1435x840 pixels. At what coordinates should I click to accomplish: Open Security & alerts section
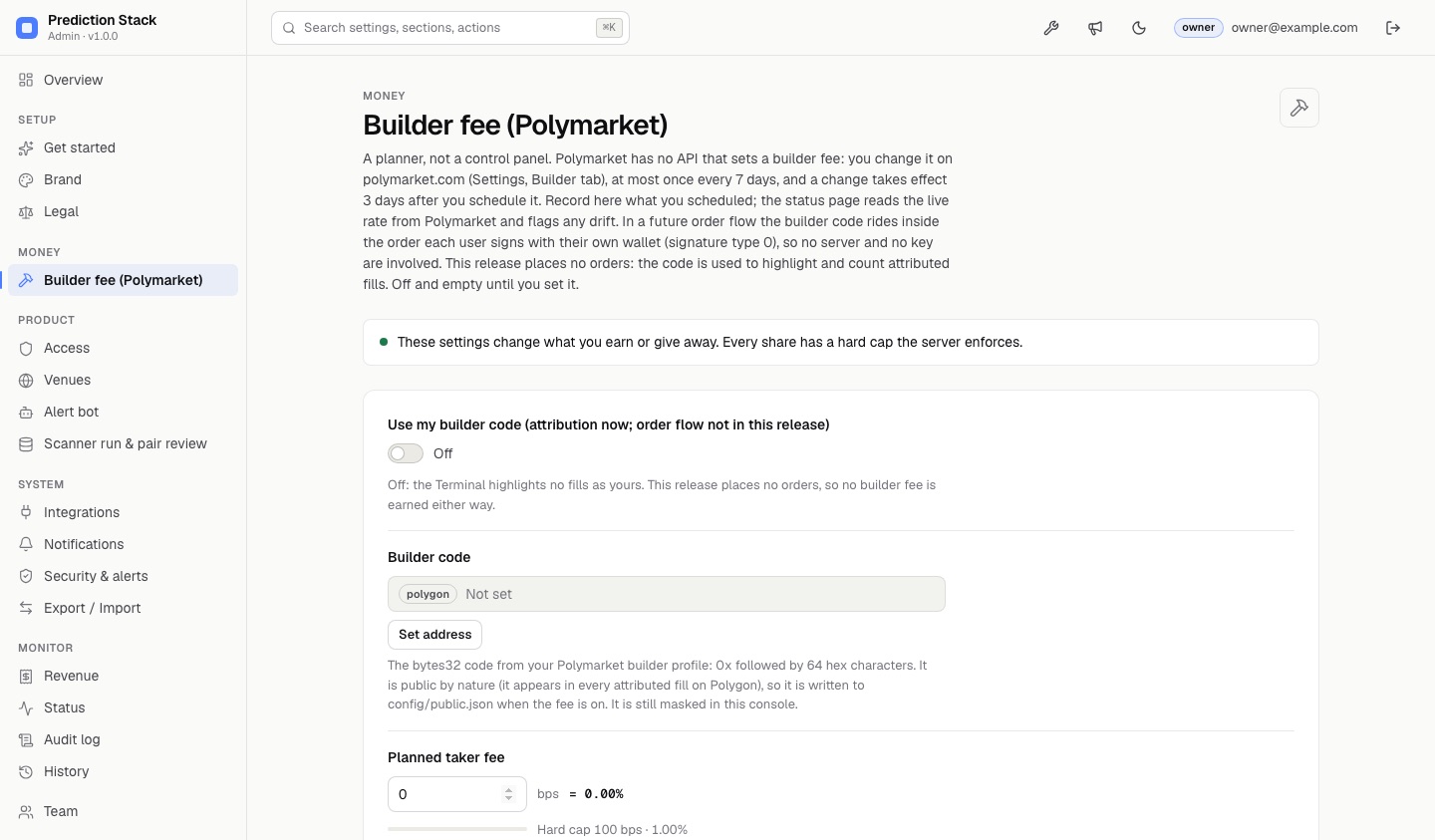123,577
